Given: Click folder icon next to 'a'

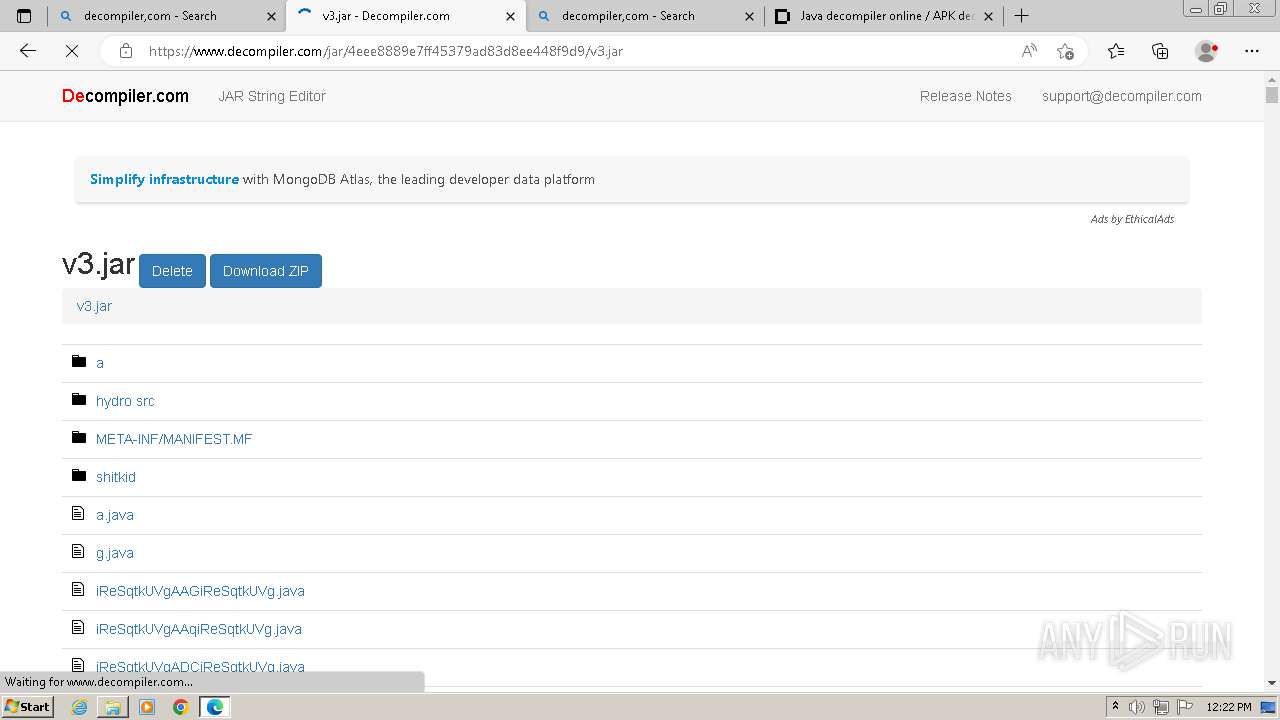Looking at the screenshot, I should (79, 361).
